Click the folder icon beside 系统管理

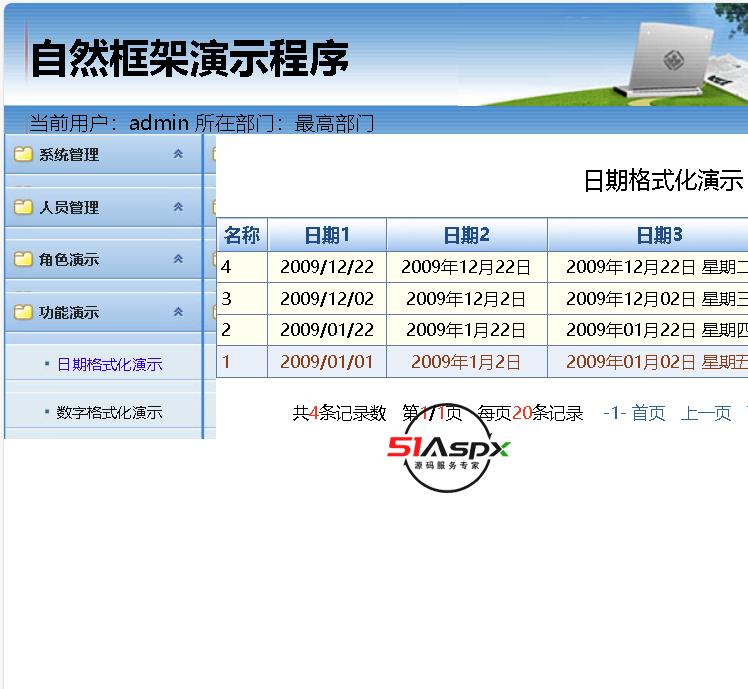[x=23, y=154]
